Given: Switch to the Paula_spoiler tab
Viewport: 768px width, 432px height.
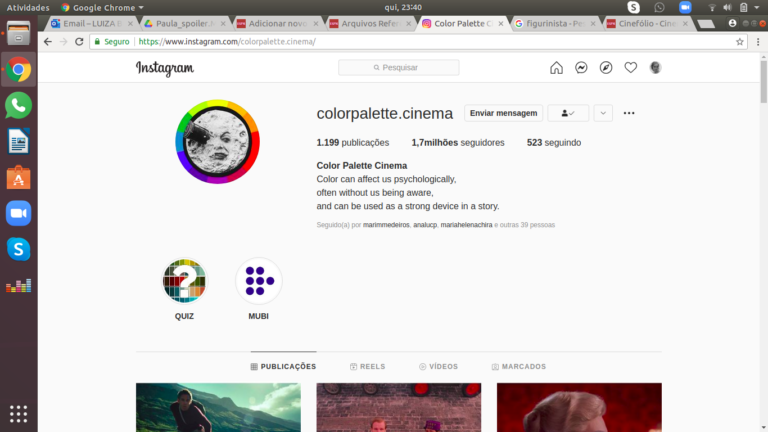Looking at the screenshot, I should [x=185, y=24].
